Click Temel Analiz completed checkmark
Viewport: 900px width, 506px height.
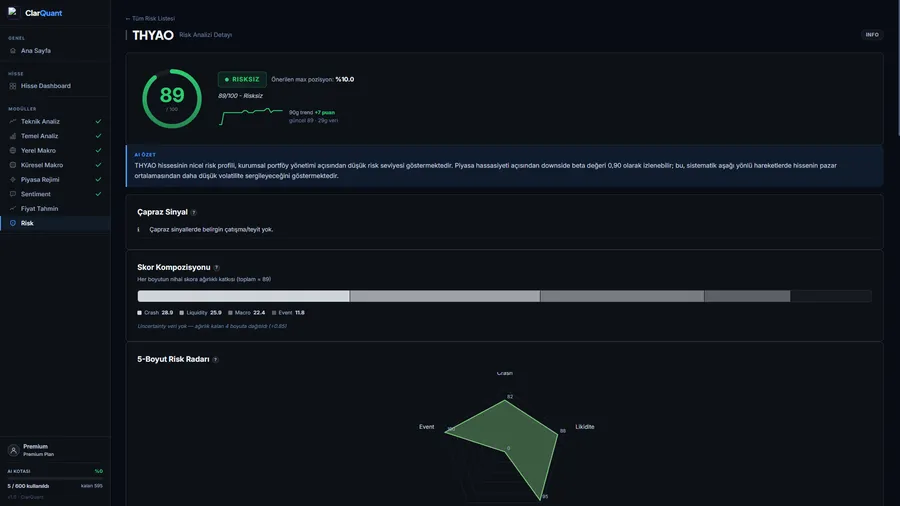coord(98,136)
